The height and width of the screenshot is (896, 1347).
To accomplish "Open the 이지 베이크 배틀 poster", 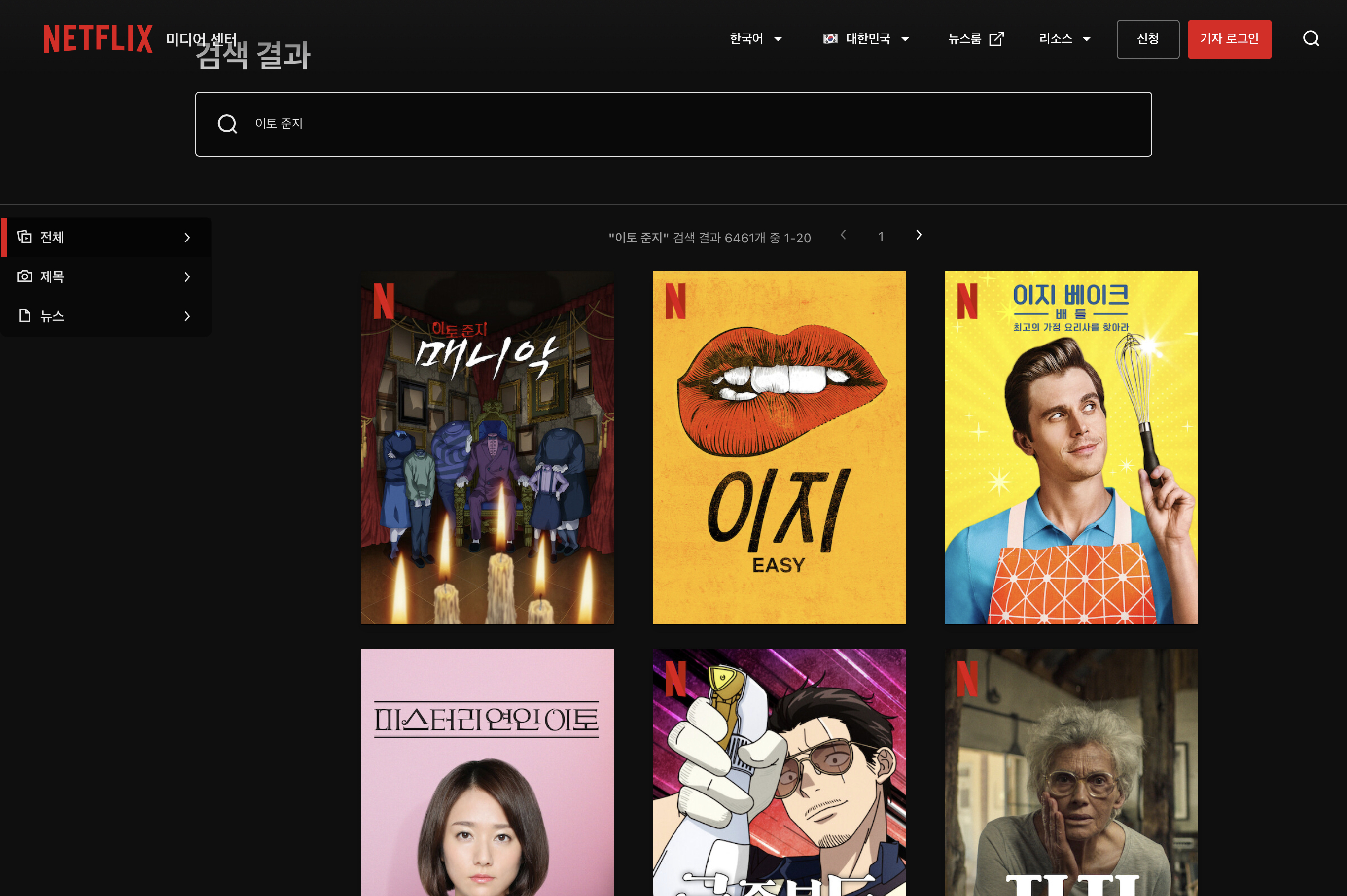I will click(1071, 448).
